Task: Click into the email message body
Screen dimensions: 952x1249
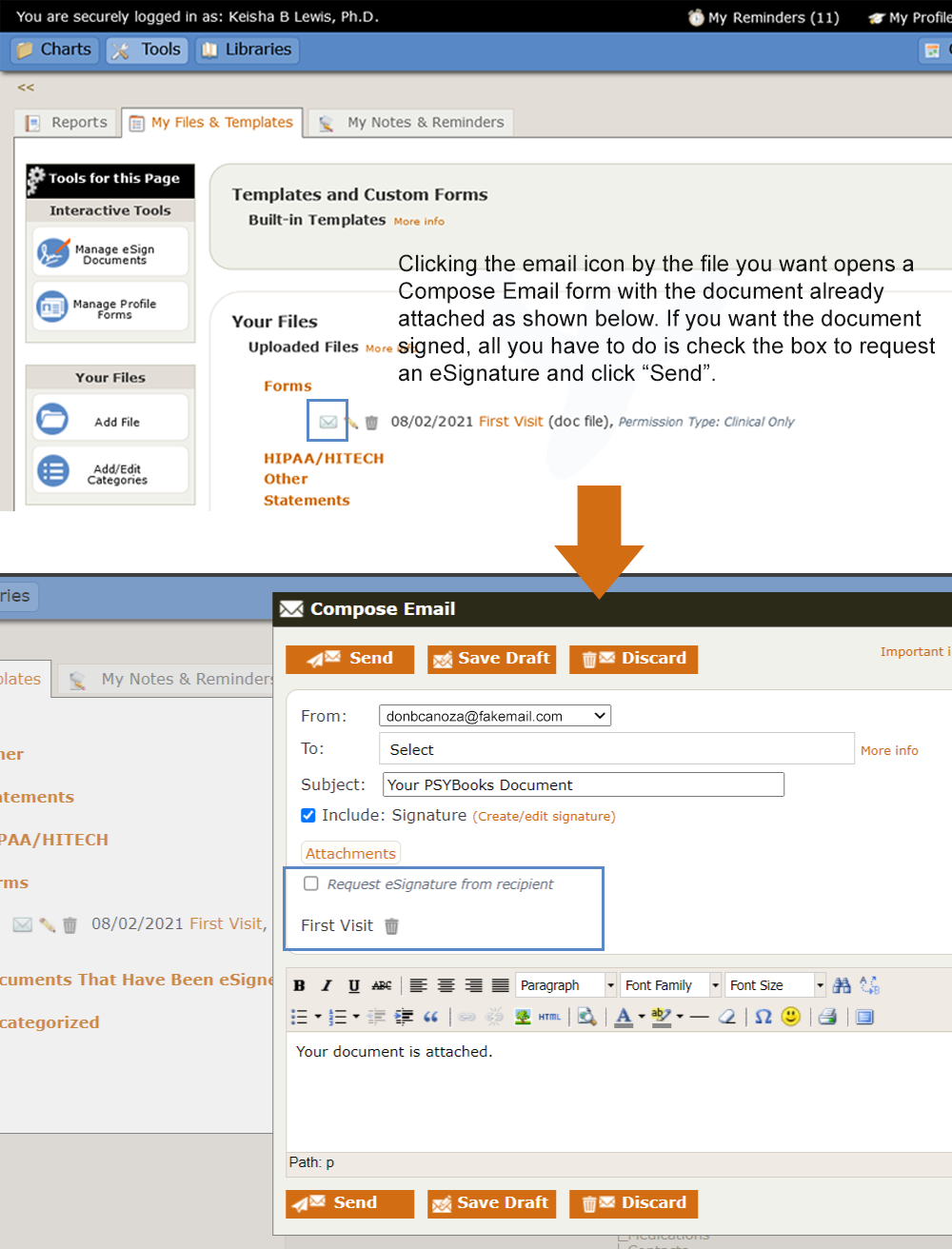Action: (619, 1092)
